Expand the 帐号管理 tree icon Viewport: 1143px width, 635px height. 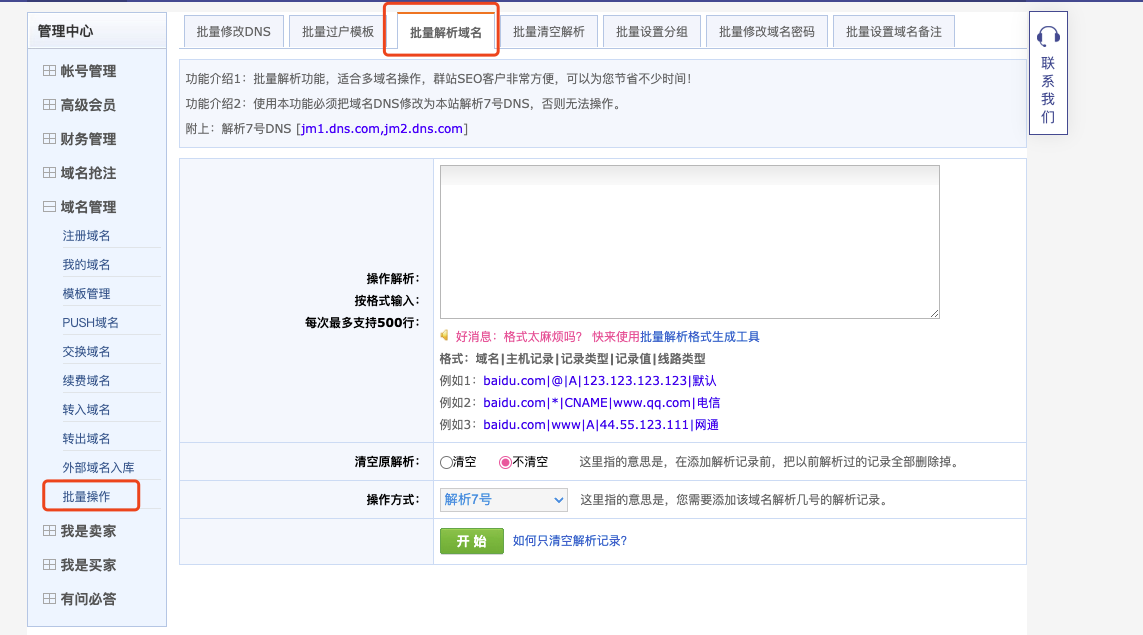[49, 71]
